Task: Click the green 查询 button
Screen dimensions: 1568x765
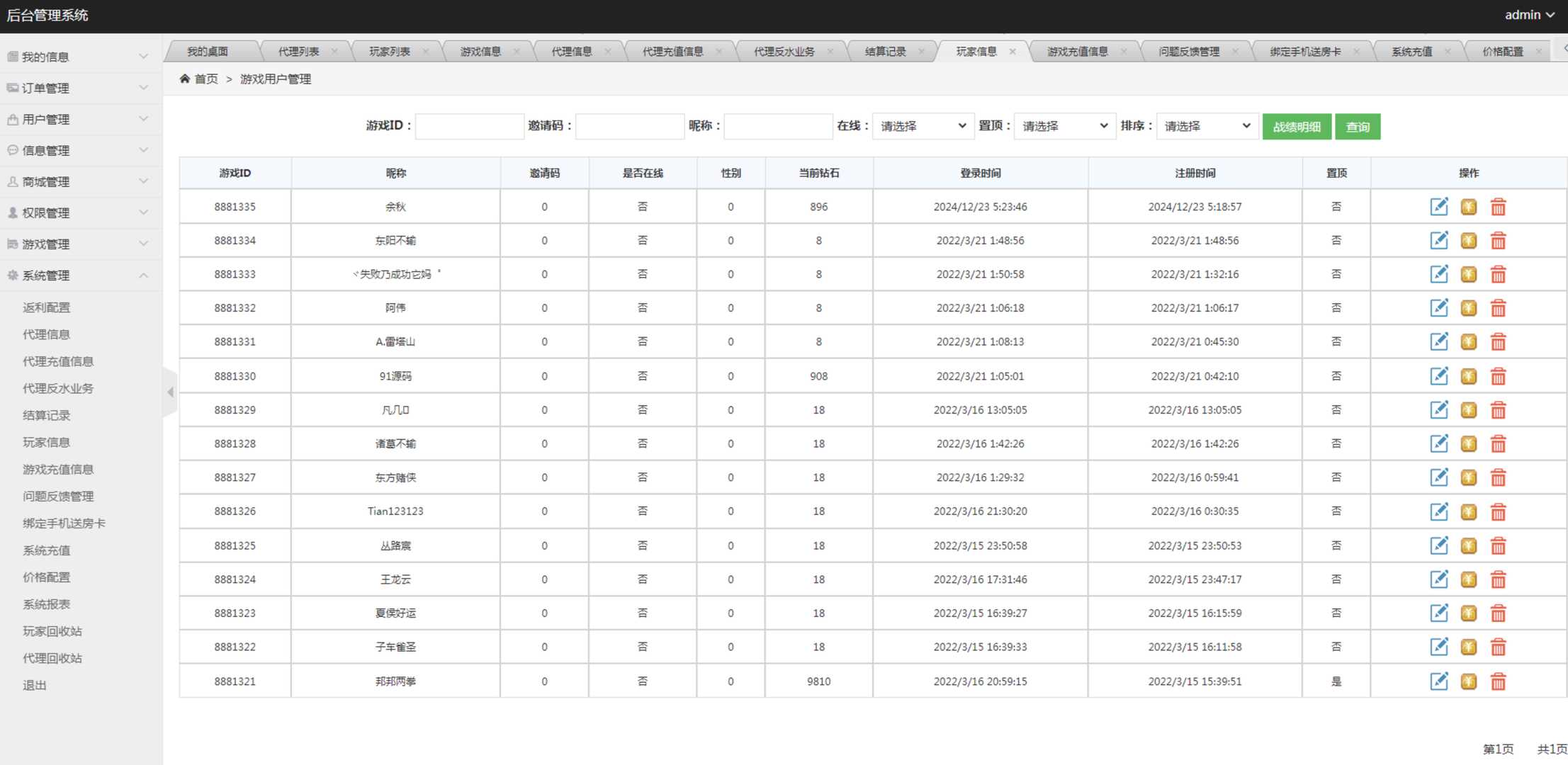Action: point(1357,127)
